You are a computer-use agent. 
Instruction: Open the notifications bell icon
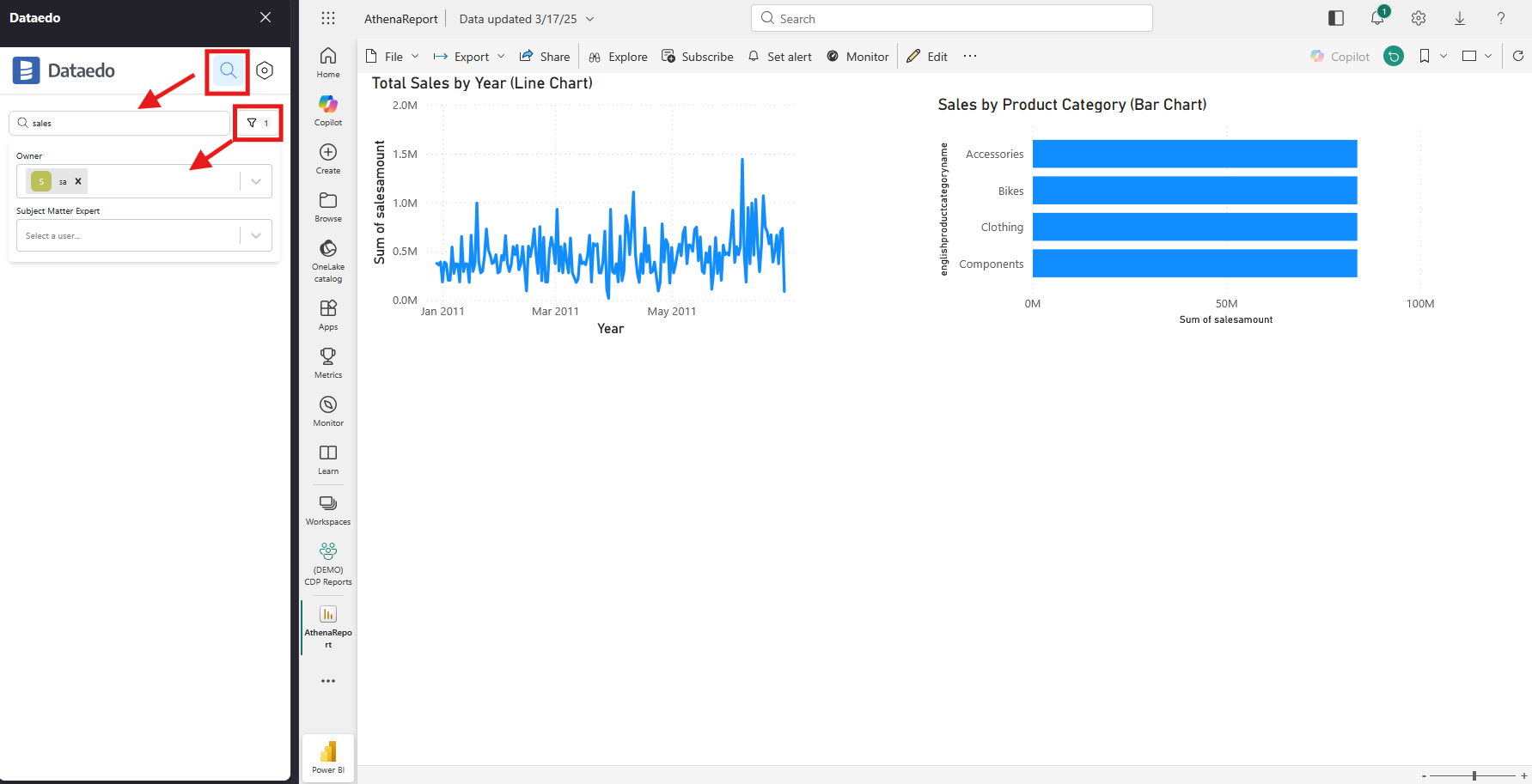[1377, 19]
